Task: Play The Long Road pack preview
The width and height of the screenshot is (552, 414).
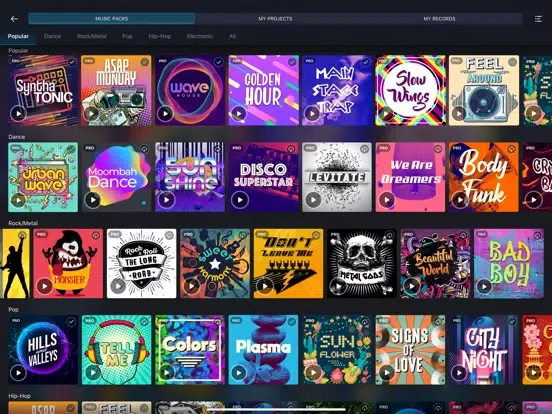Action: click(118, 286)
